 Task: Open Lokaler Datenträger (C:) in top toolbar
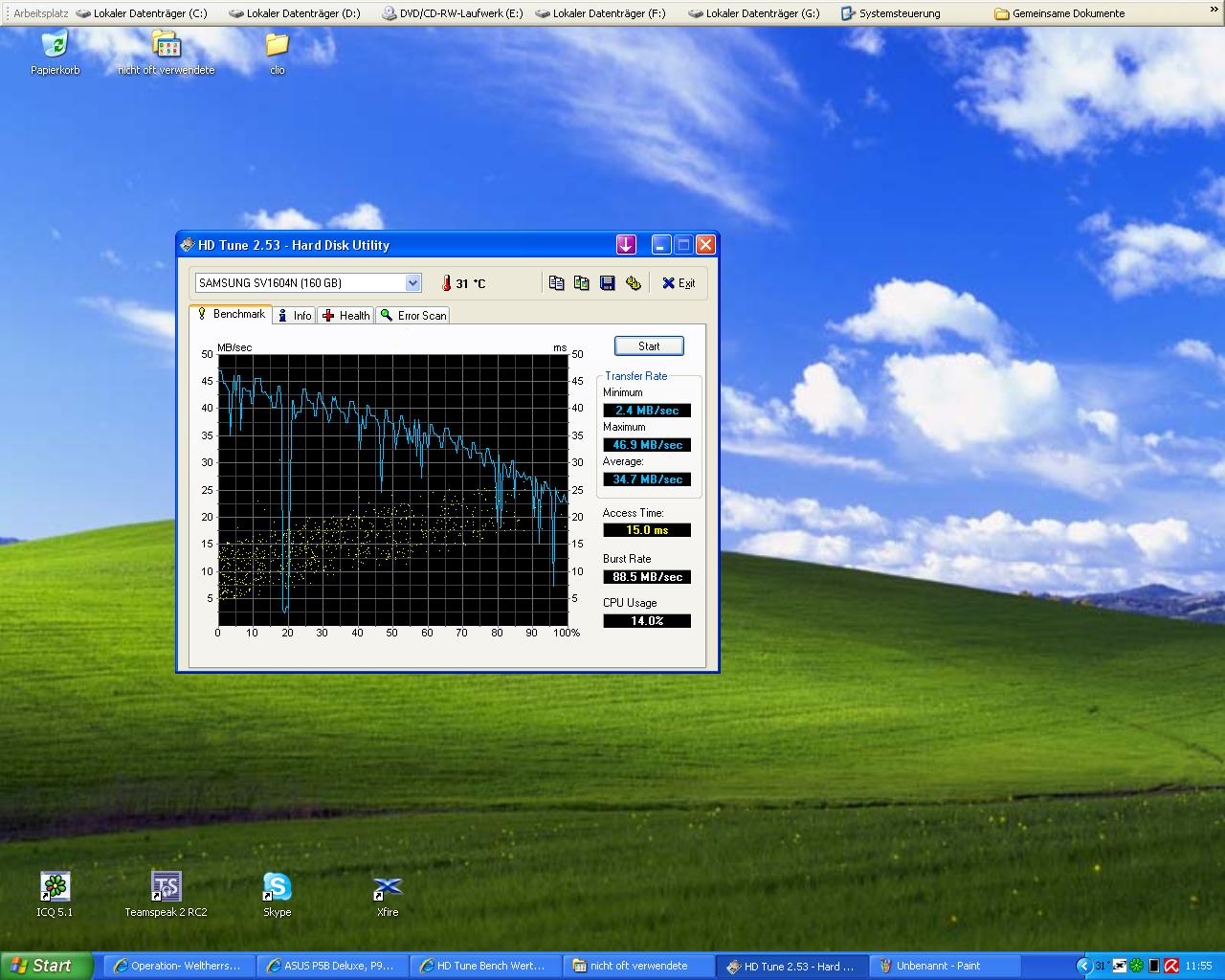point(141,13)
